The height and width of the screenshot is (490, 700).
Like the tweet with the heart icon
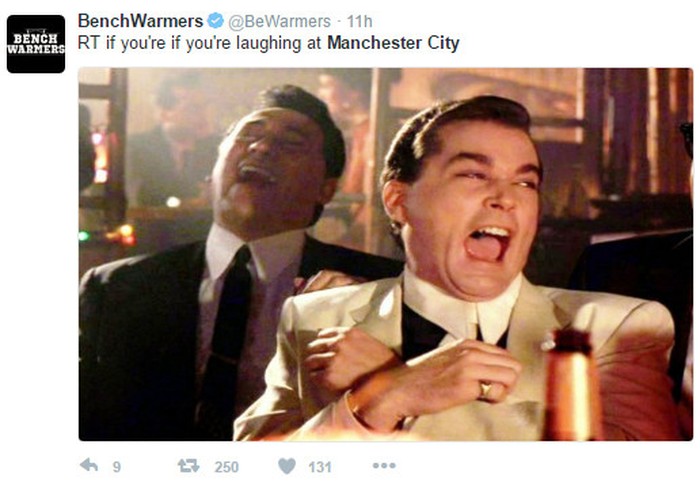[x=287, y=466]
